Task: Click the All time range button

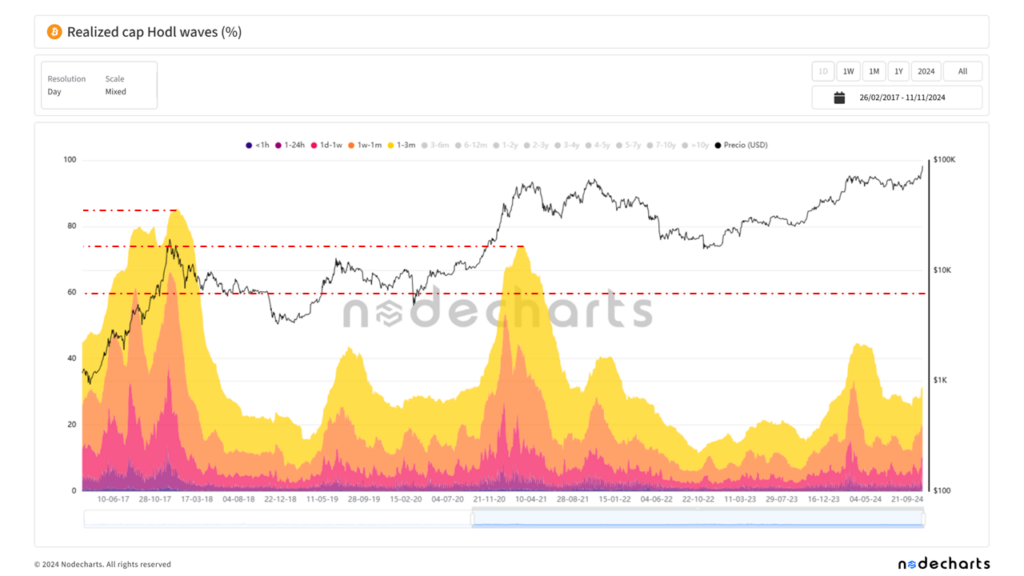Action: pos(962,71)
